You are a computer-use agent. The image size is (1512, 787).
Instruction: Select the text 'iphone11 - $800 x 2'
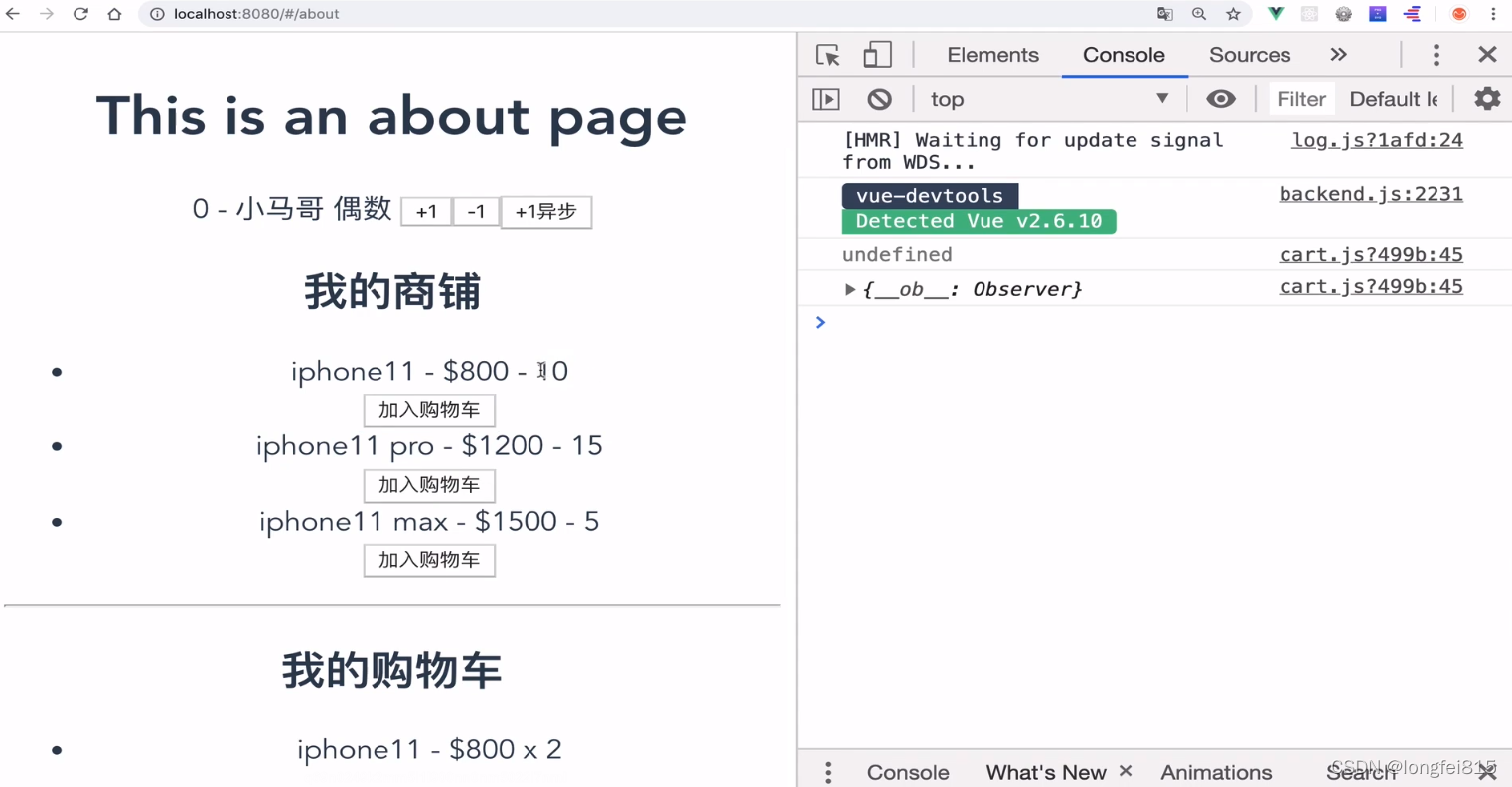coord(429,749)
